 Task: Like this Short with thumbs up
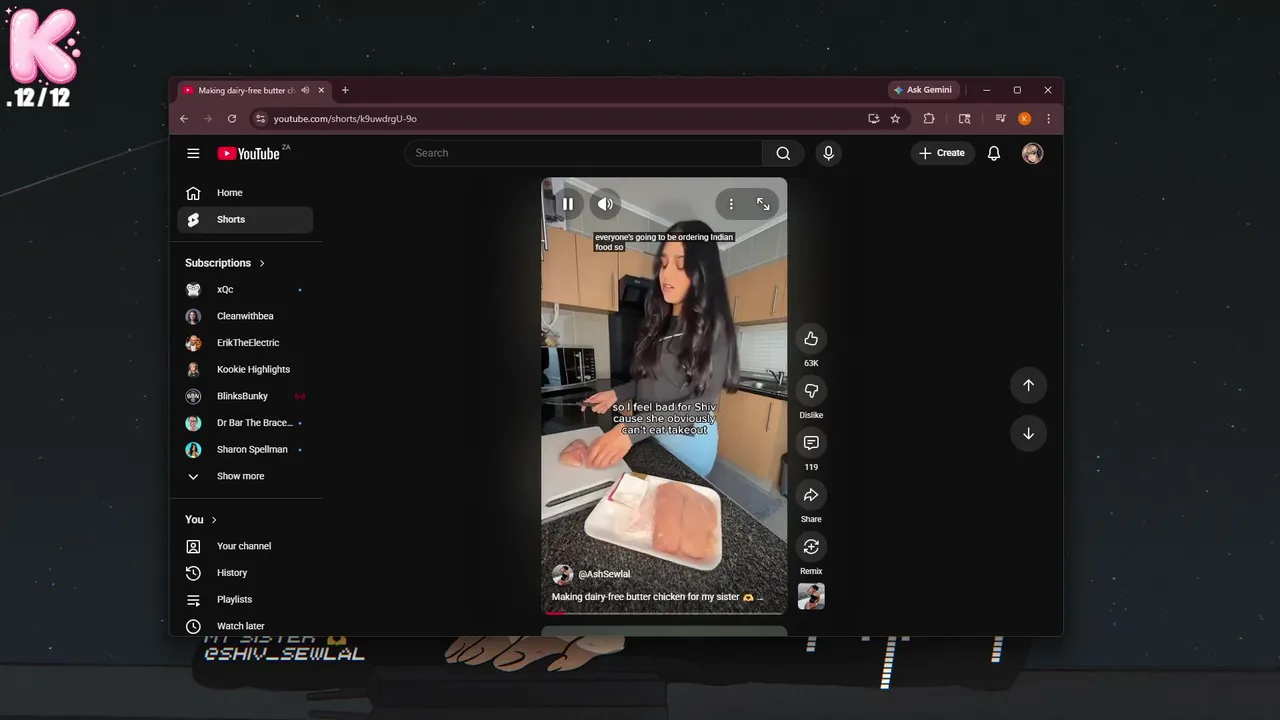[x=811, y=338]
